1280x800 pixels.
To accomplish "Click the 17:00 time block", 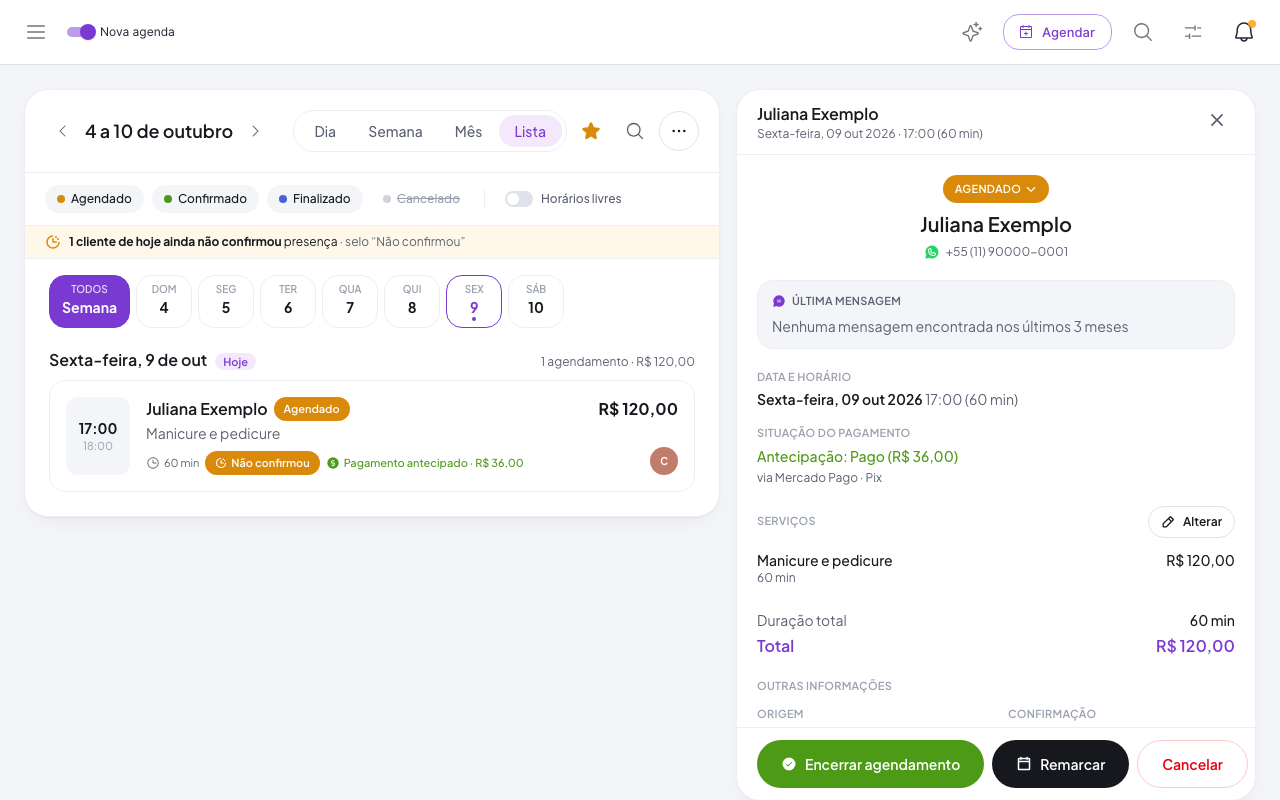I will point(98,436).
